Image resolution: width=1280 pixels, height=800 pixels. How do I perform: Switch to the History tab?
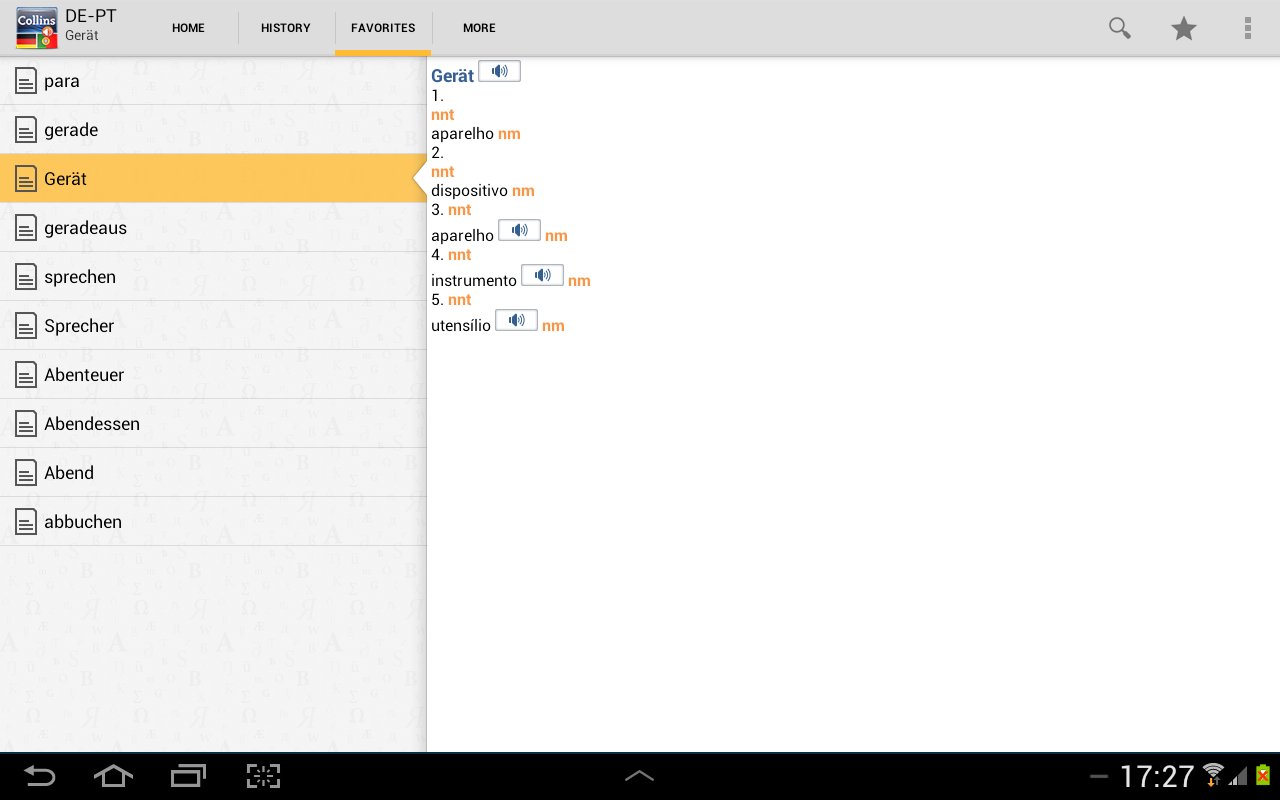coord(286,28)
